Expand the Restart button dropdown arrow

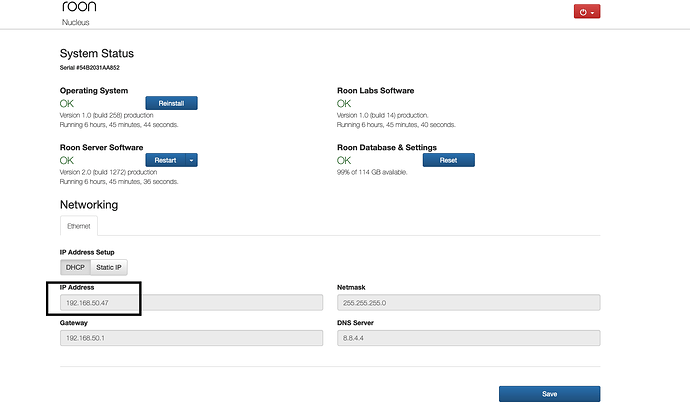(191, 160)
